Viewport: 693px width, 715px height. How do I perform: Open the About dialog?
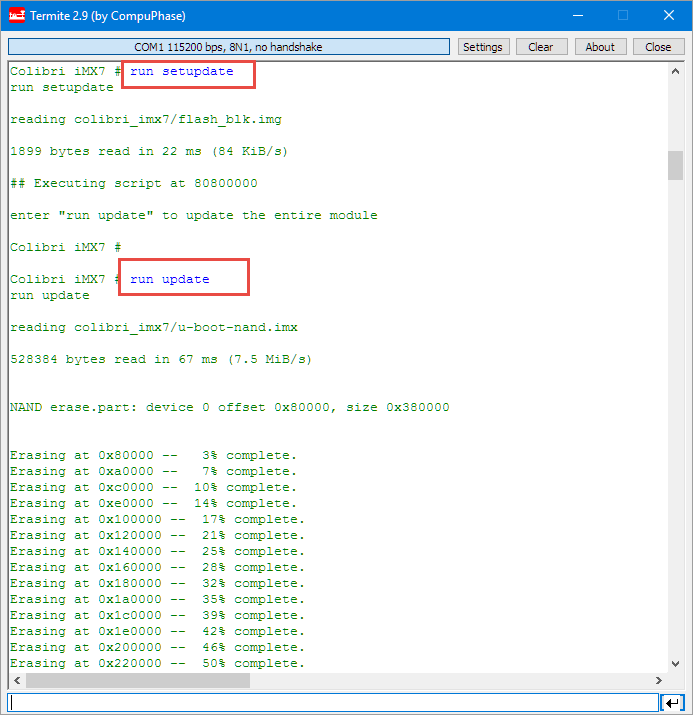click(x=600, y=47)
